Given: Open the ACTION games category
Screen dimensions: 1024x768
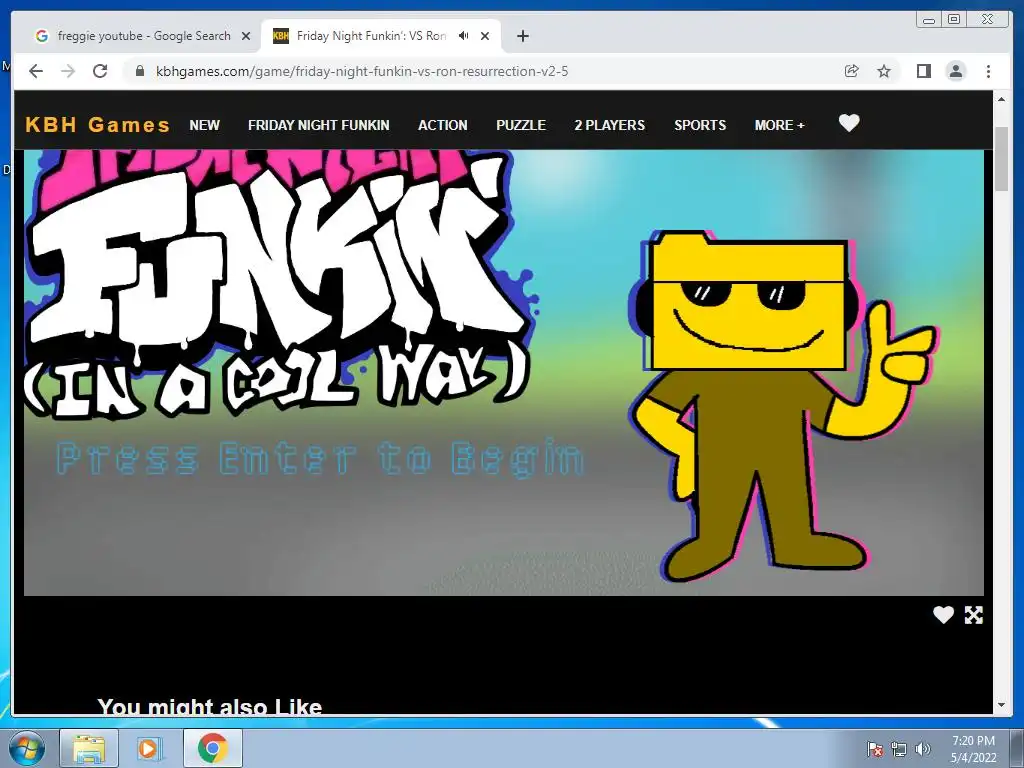Looking at the screenshot, I should (443, 125).
